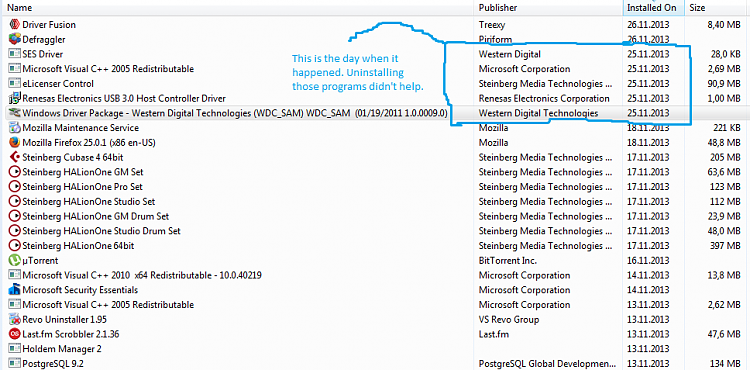Select Steinberg HALionOne Studio Drum Set name
The height and width of the screenshot is (370, 750).
click(101, 231)
